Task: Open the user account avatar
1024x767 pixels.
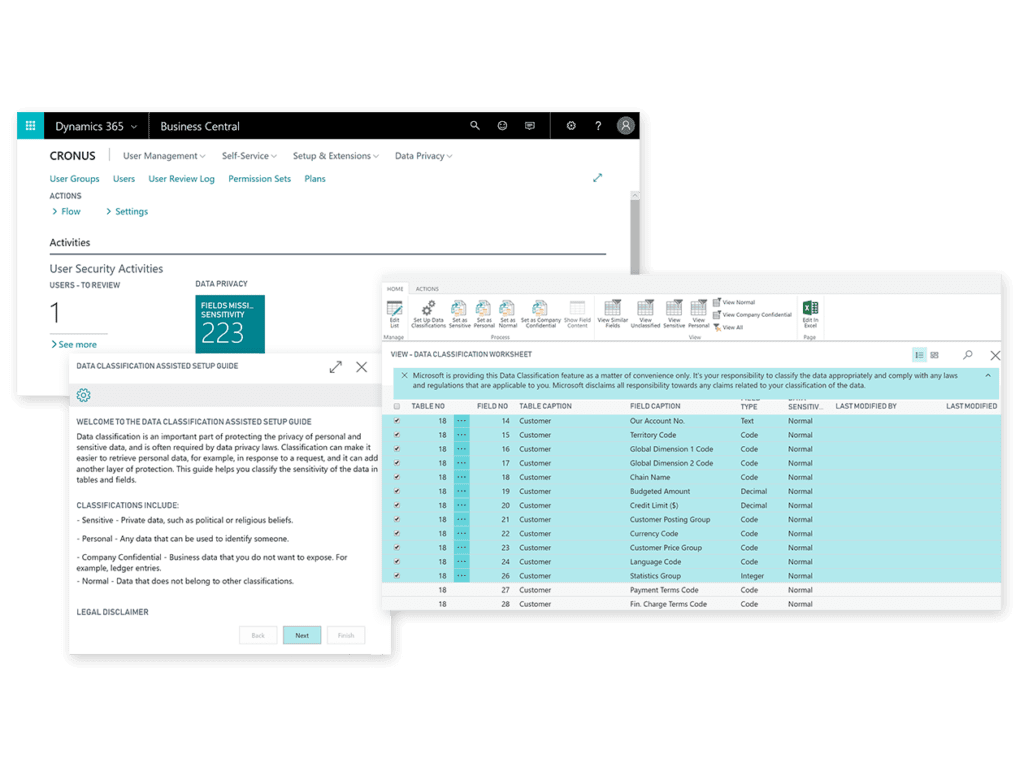Action: [x=626, y=125]
